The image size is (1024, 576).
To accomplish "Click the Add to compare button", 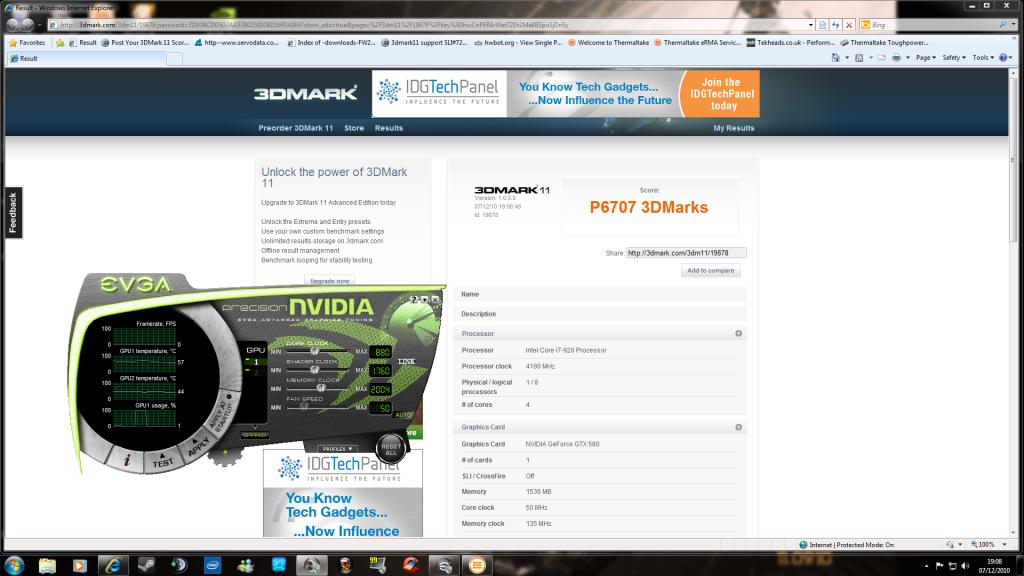I will 711,271.
